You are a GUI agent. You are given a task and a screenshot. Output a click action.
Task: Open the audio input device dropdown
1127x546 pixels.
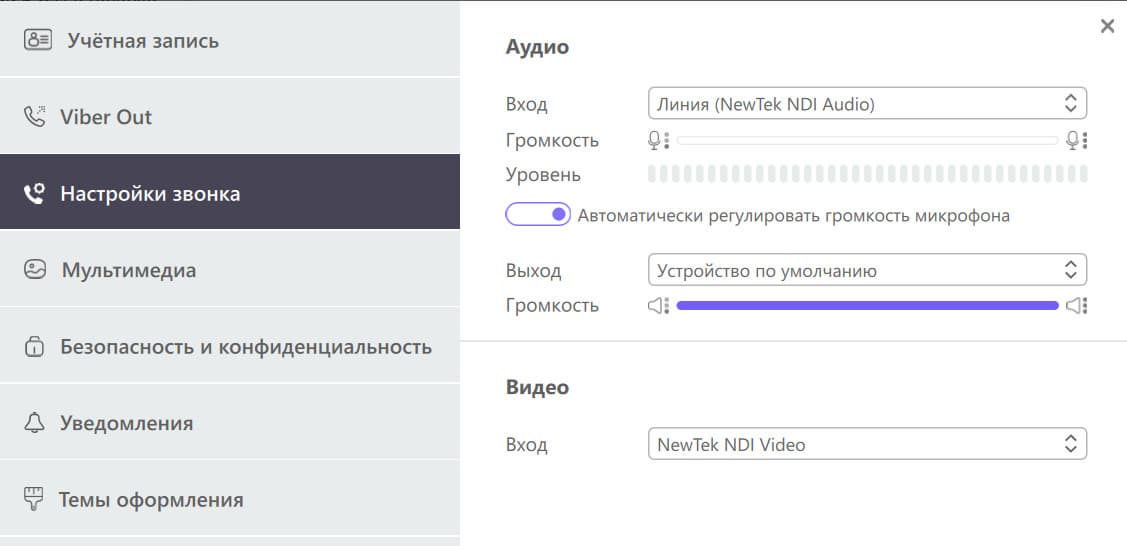pyautogui.click(x=867, y=103)
